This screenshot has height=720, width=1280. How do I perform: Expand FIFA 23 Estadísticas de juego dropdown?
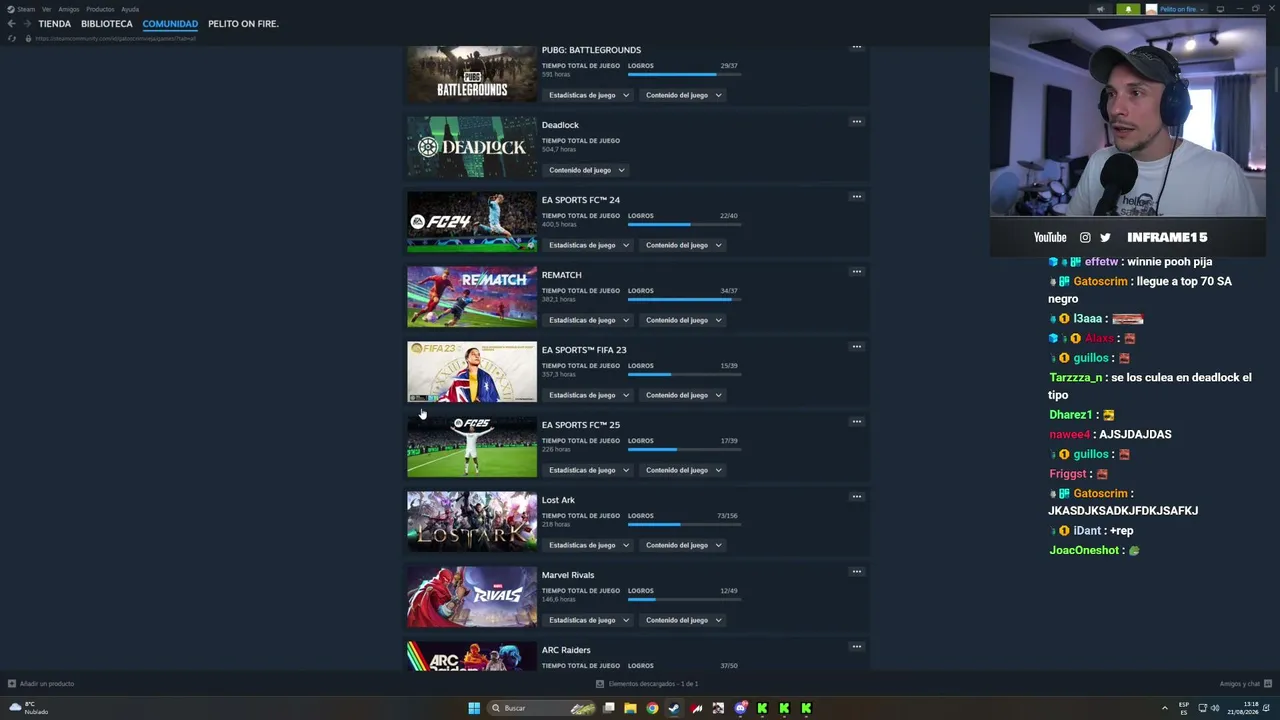(589, 395)
